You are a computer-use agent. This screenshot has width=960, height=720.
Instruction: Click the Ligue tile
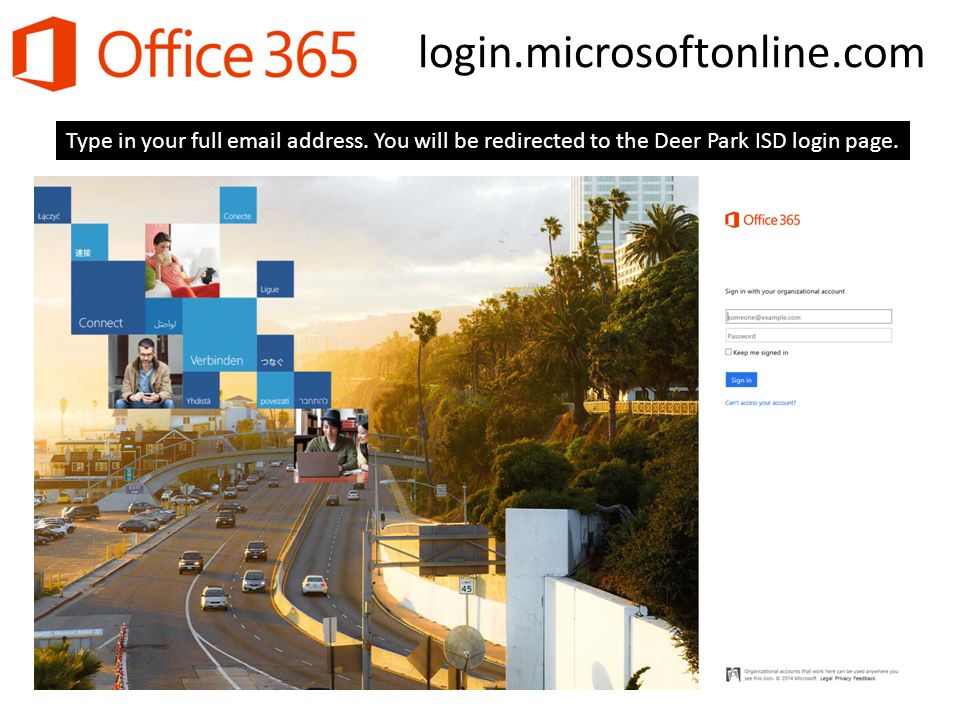pyautogui.click(x=275, y=279)
